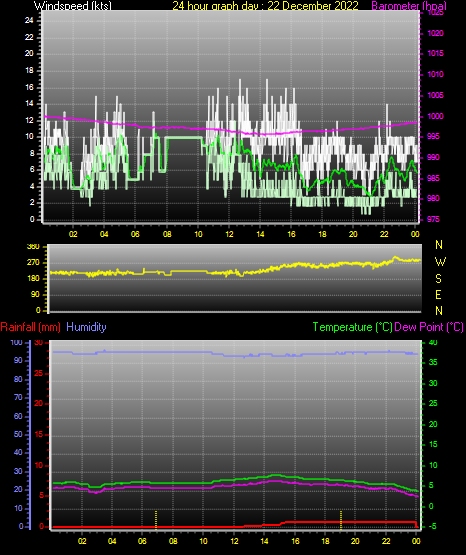Select the Rainfall (mm) legend label
Screen dimensions: 466x555
click(30, 327)
